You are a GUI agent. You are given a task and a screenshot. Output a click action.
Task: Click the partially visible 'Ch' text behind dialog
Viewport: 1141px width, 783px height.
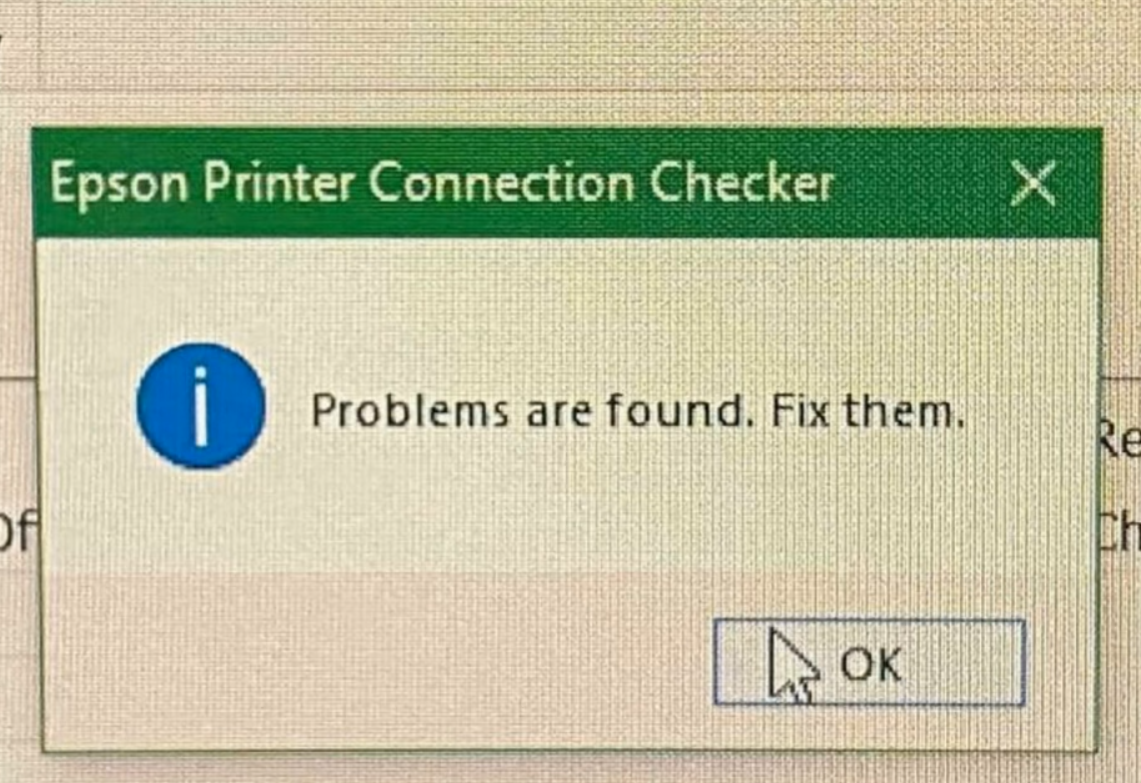[1119, 532]
